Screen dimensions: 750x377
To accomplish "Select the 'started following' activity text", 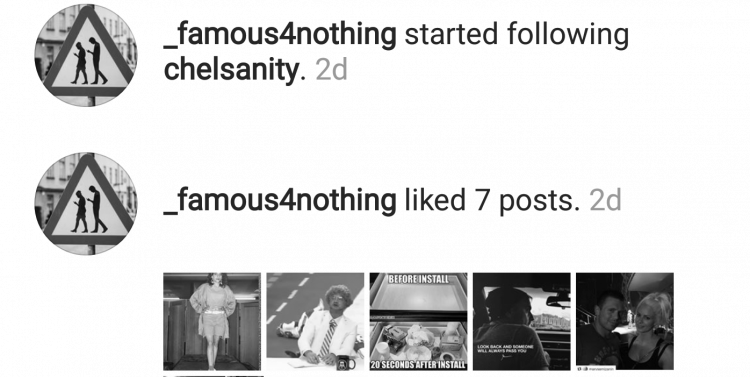I will click(517, 35).
